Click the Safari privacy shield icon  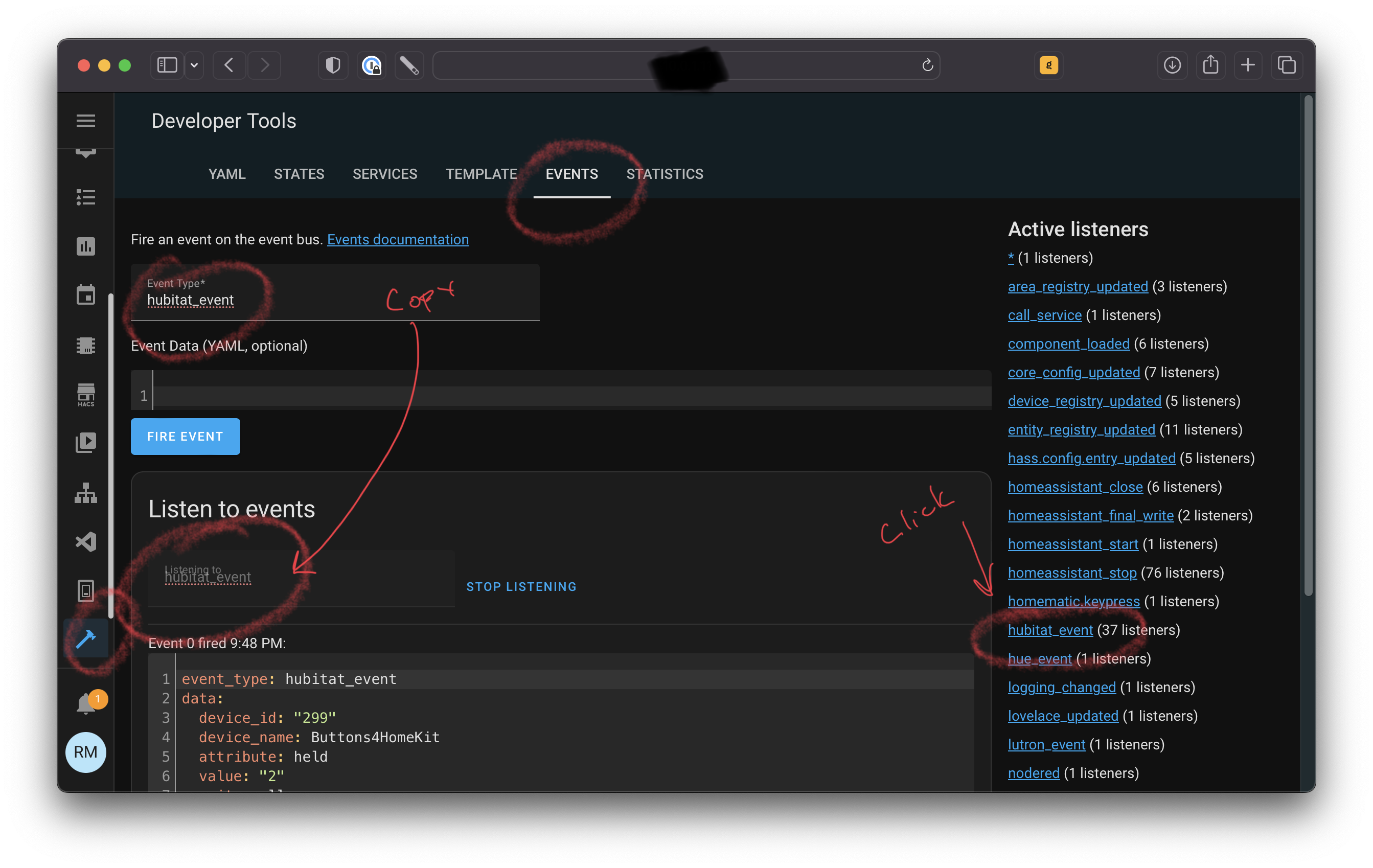333,65
